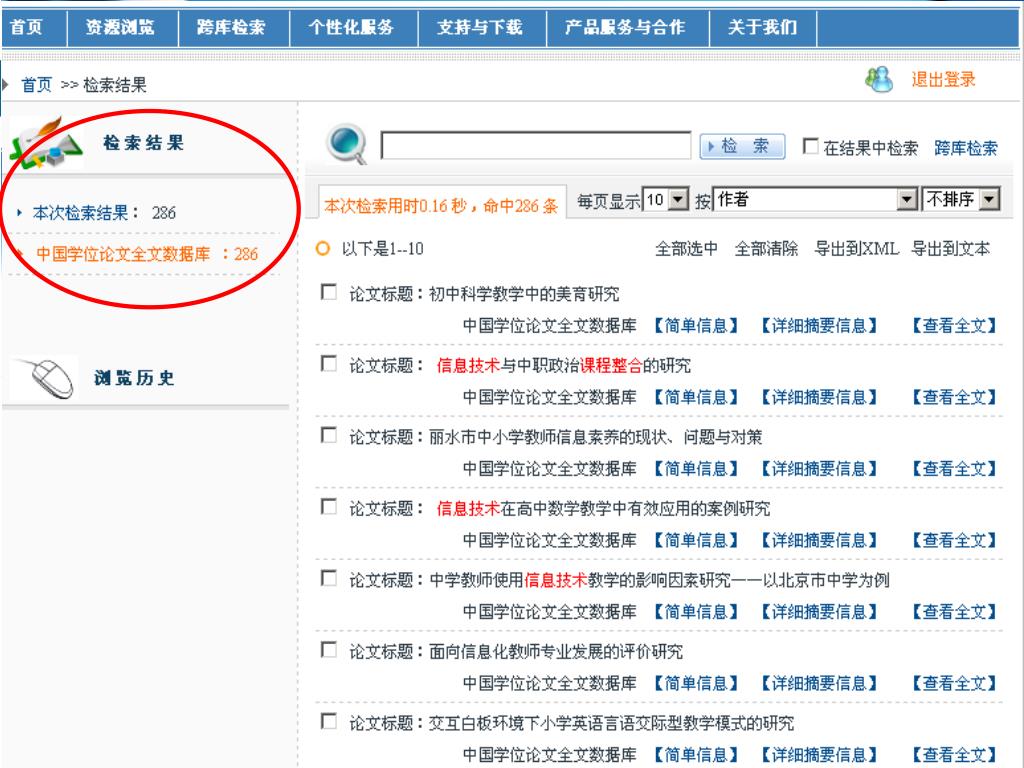This screenshot has width=1024, height=768.
Task: Open 查看全文 for 面向信息化教师专业发展的评价研究
Action: point(954,683)
